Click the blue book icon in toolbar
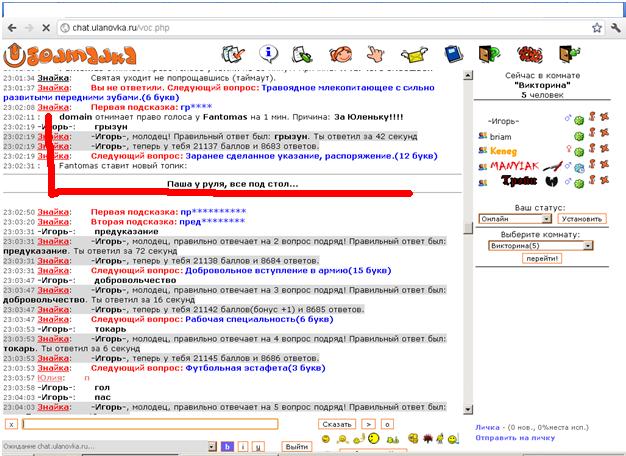 click(x=452, y=53)
